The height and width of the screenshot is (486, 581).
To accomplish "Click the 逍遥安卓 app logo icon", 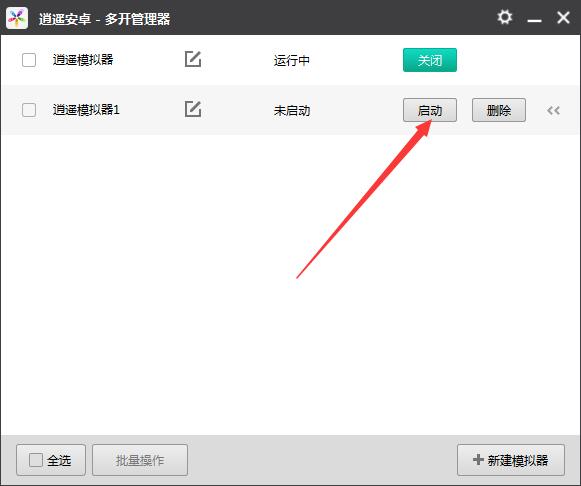I will tap(17, 18).
